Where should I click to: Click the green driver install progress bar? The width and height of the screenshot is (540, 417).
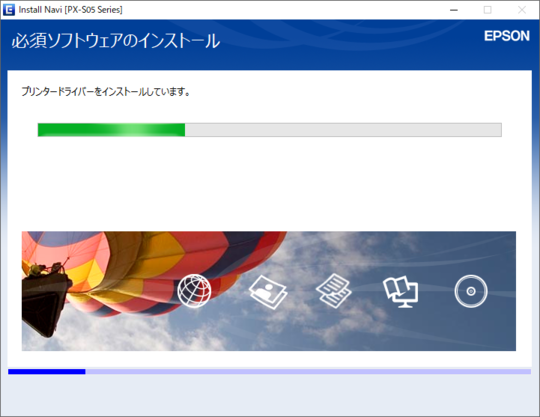(x=270, y=130)
